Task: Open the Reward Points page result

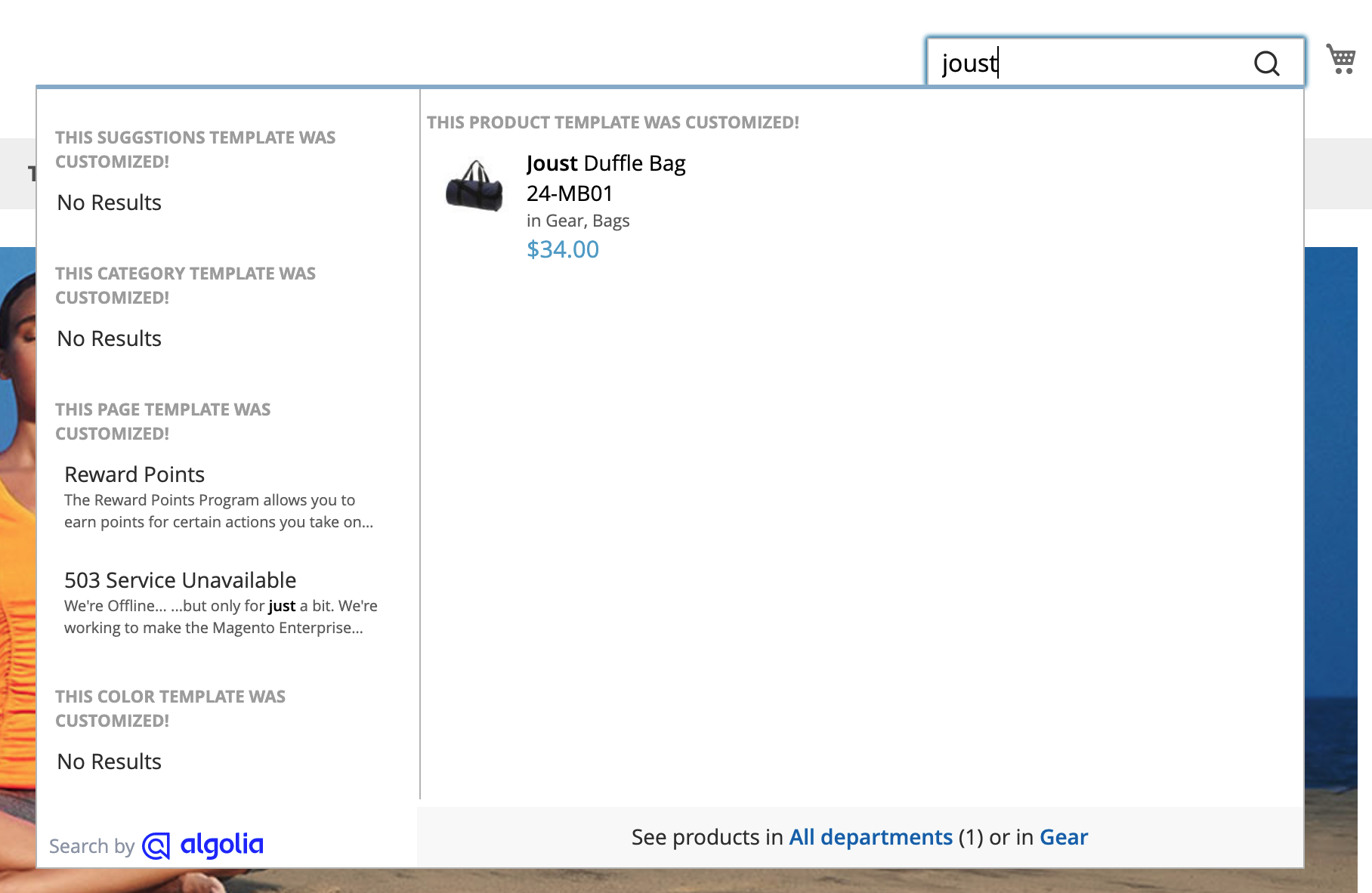Action: point(134,474)
